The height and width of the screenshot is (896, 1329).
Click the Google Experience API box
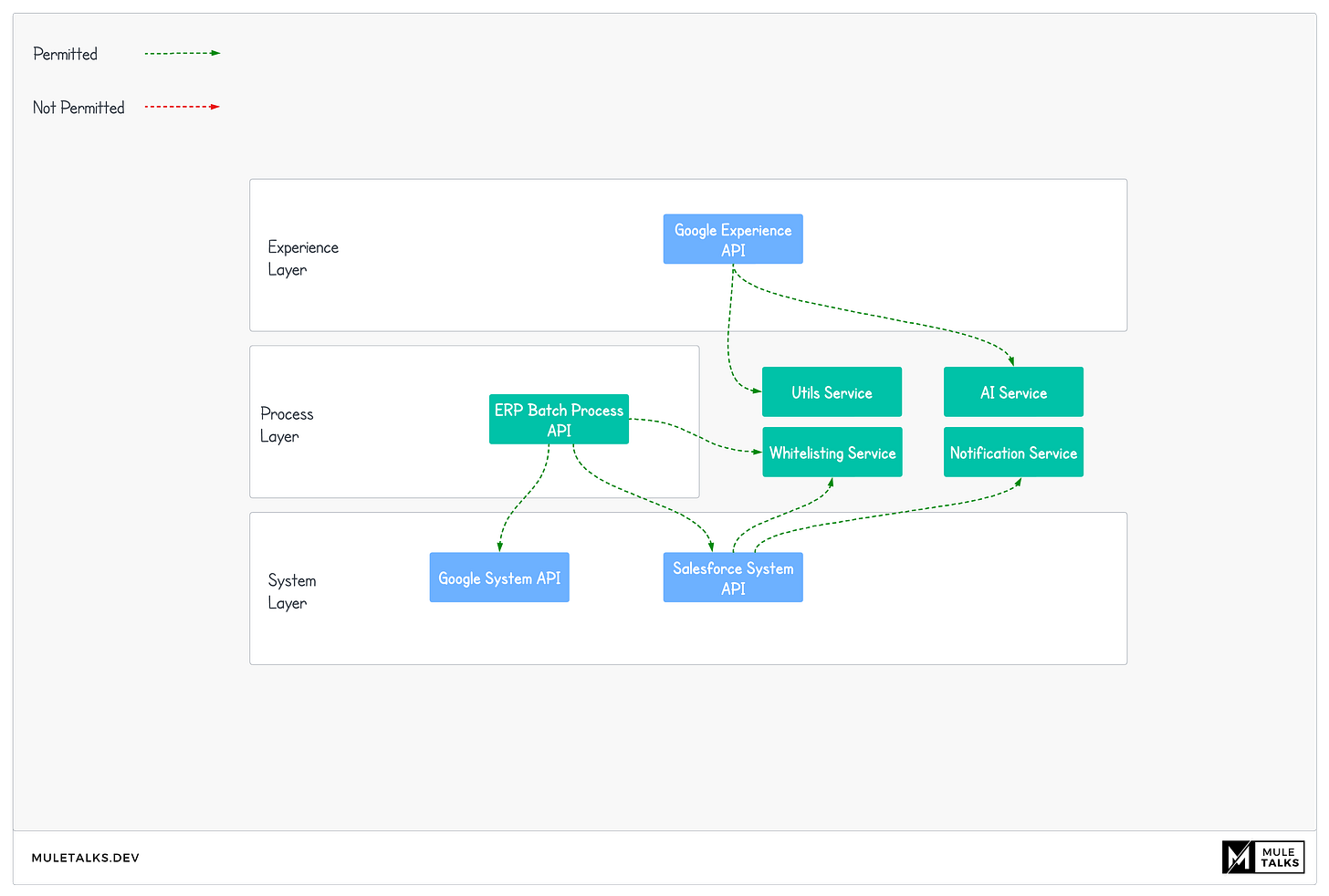coord(733,239)
